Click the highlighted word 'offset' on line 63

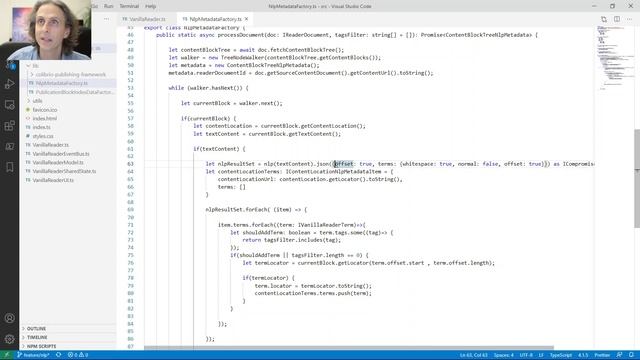pos(344,164)
